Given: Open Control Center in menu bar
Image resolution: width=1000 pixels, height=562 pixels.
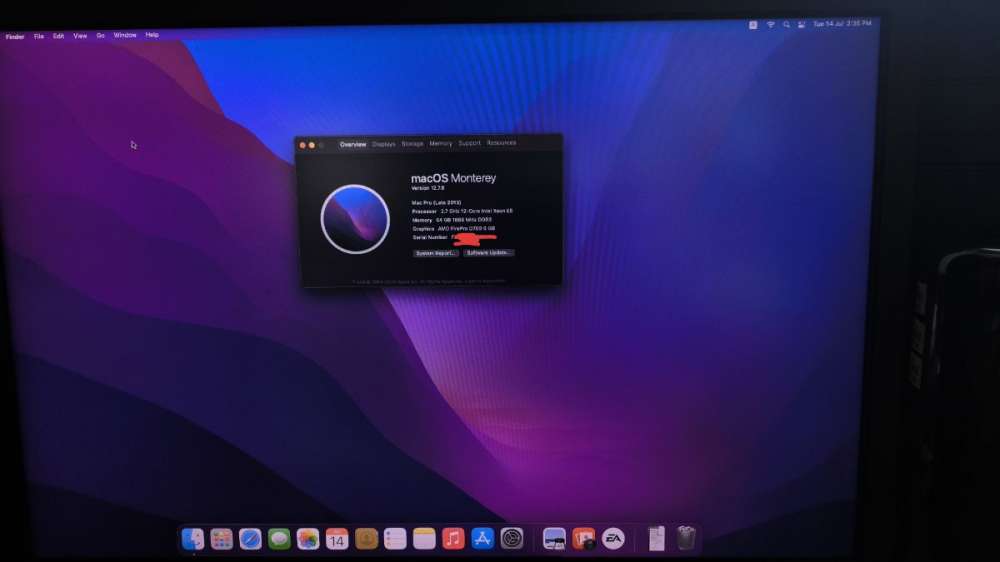Looking at the screenshot, I should (x=802, y=24).
